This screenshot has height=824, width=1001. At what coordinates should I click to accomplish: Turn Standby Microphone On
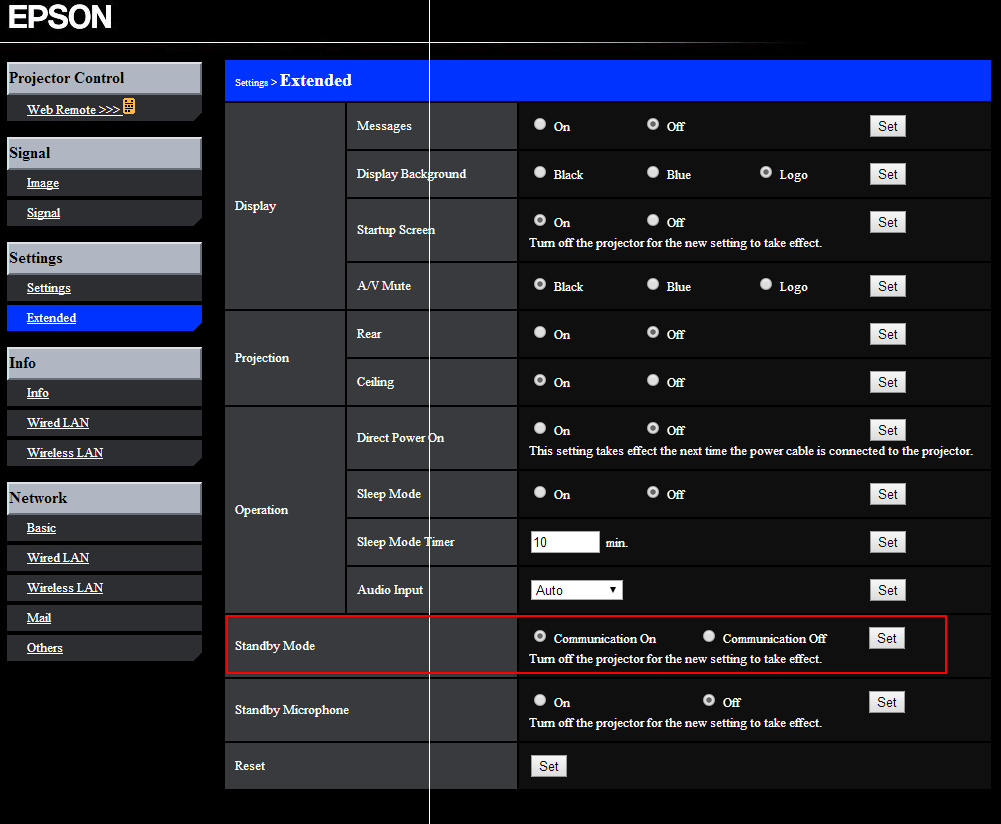pyautogui.click(x=540, y=699)
